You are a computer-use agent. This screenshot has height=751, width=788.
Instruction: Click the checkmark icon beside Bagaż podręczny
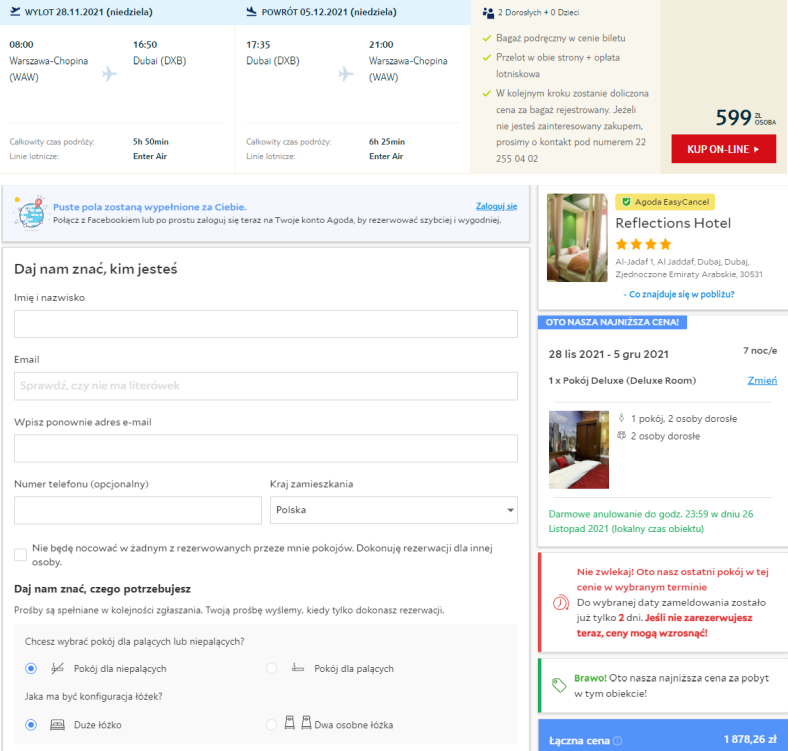pyautogui.click(x=486, y=38)
